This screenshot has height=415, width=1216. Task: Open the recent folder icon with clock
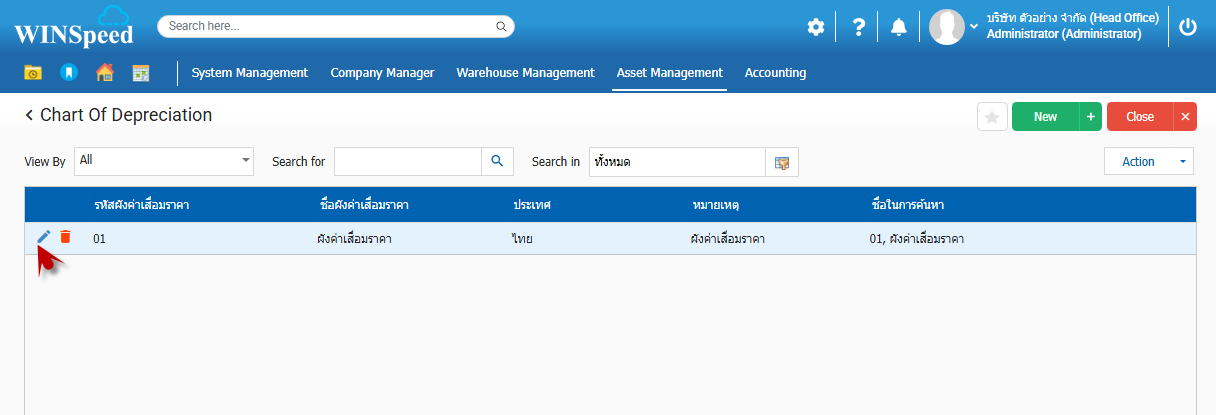tap(33, 73)
